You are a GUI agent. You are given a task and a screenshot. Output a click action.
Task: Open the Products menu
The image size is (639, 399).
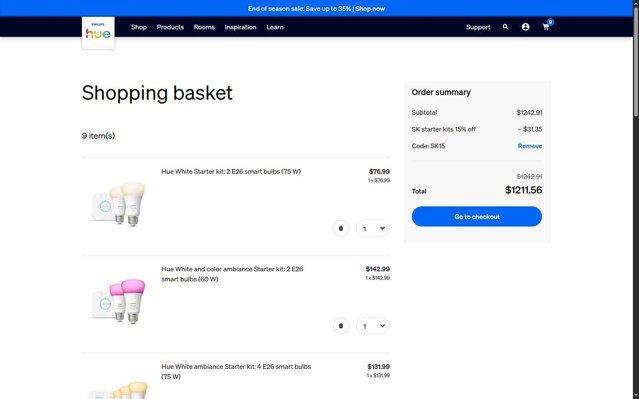(x=170, y=27)
